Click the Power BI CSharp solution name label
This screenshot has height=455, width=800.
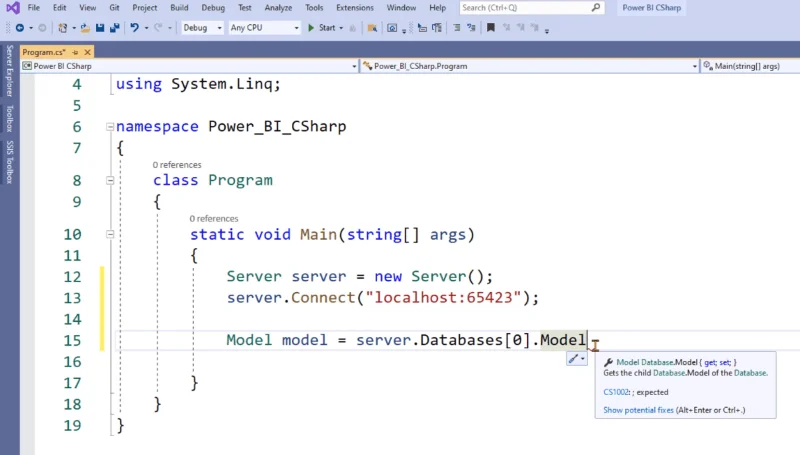point(652,8)
